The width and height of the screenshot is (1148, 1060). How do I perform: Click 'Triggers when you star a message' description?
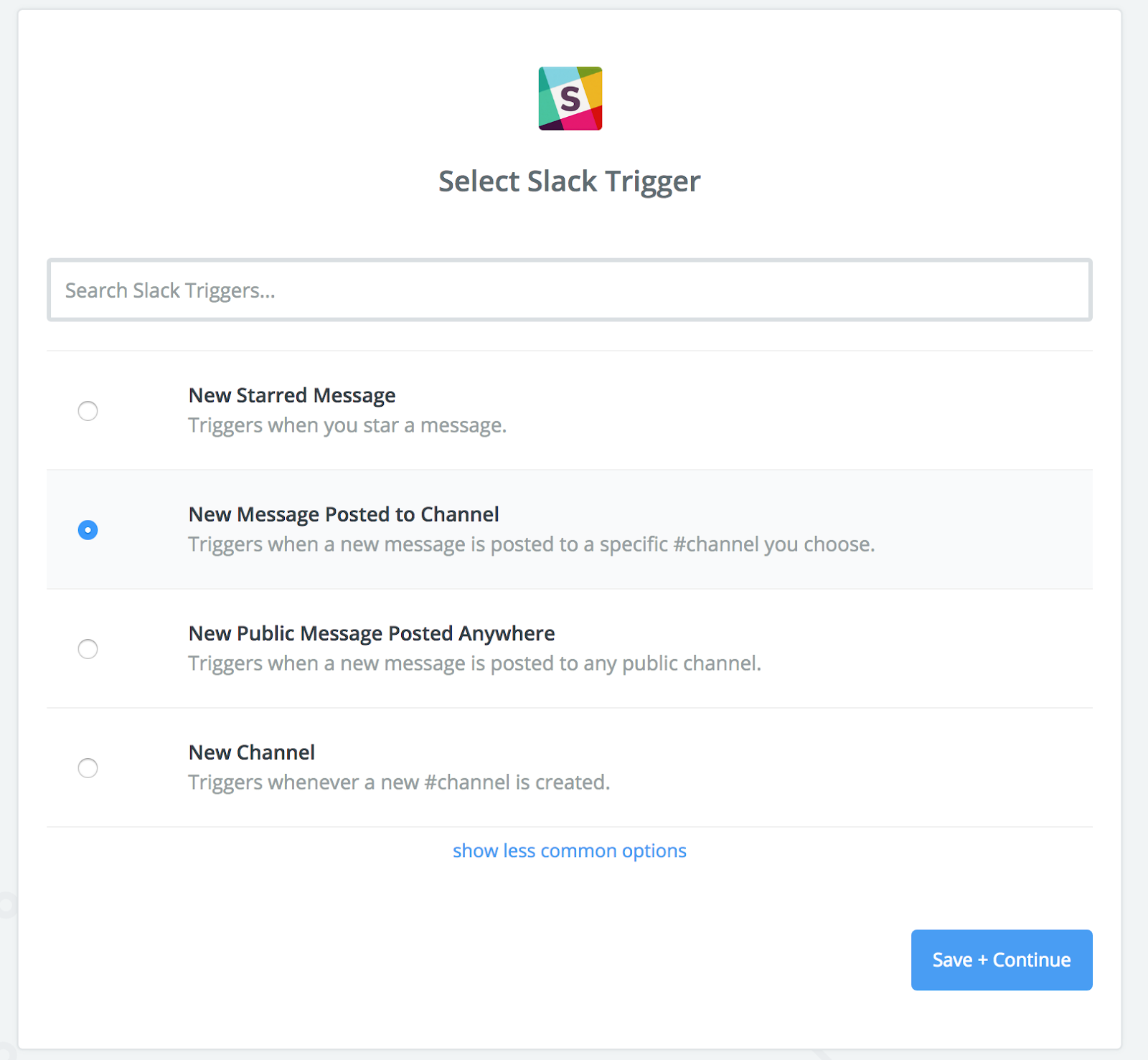pos(347,425)
